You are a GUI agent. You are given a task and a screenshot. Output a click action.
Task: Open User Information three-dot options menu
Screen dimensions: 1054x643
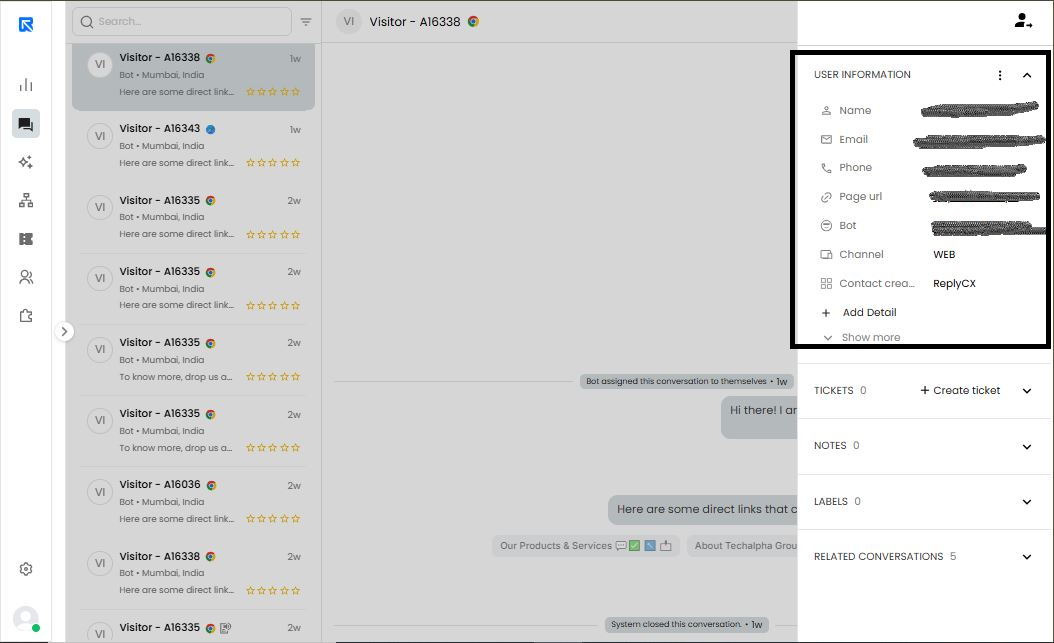(x=1000, y=75)
